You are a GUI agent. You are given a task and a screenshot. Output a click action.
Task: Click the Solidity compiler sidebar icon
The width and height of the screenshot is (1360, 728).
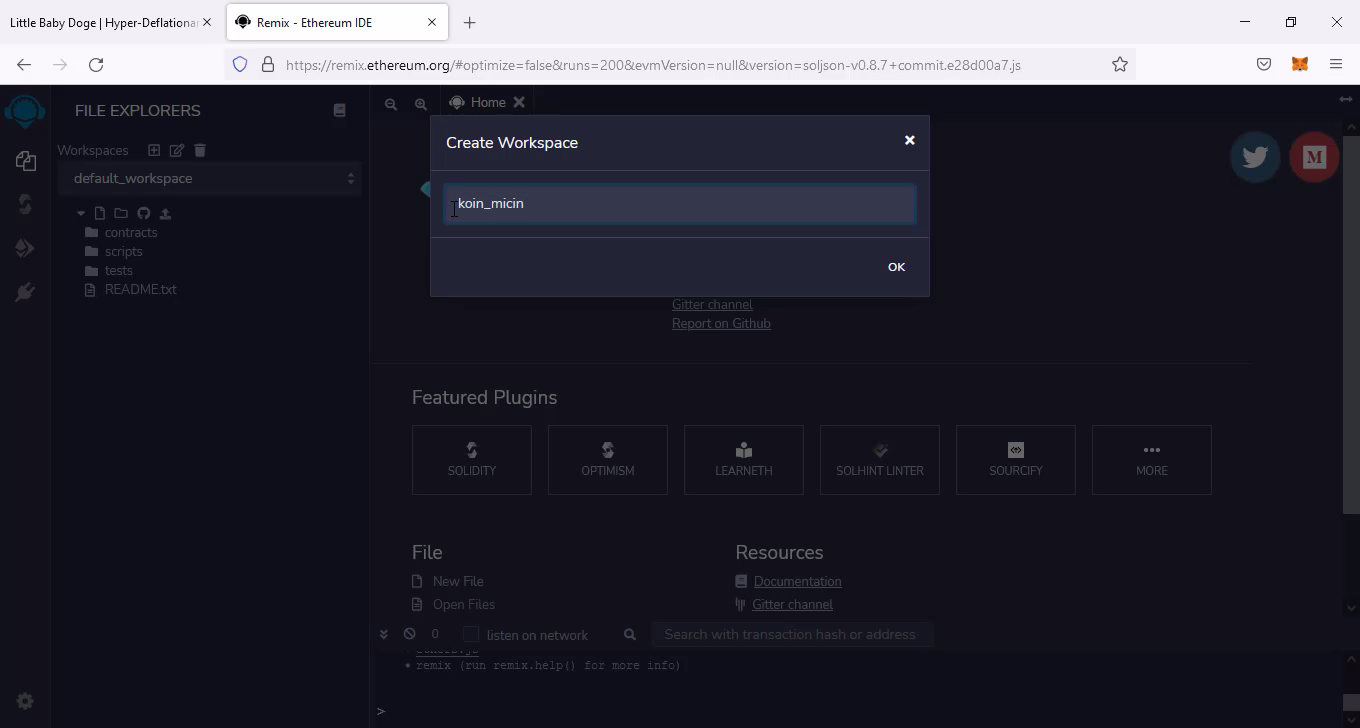tap(25, 204)
